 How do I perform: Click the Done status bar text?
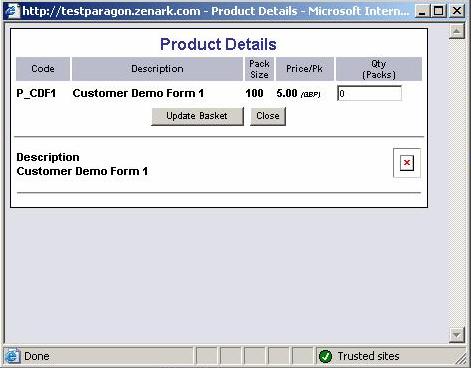(x=37, y=356)
